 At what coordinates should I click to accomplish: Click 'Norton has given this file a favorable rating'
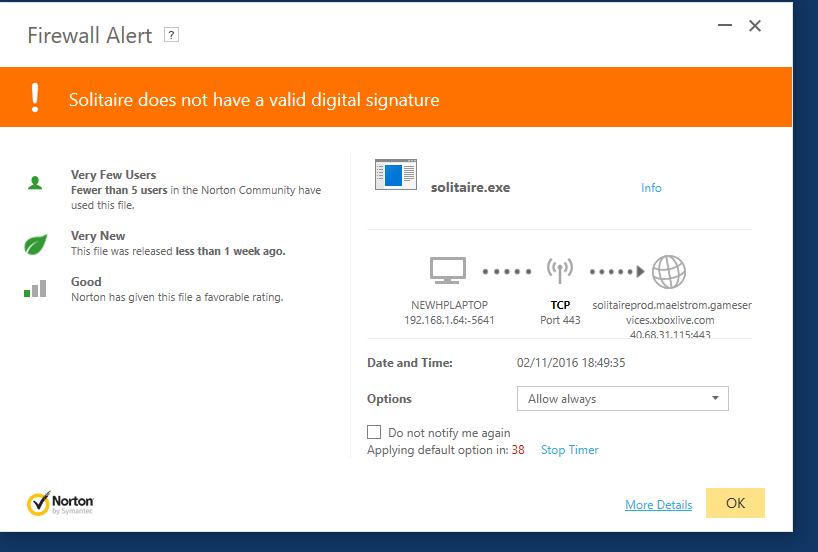pos(177,297)
